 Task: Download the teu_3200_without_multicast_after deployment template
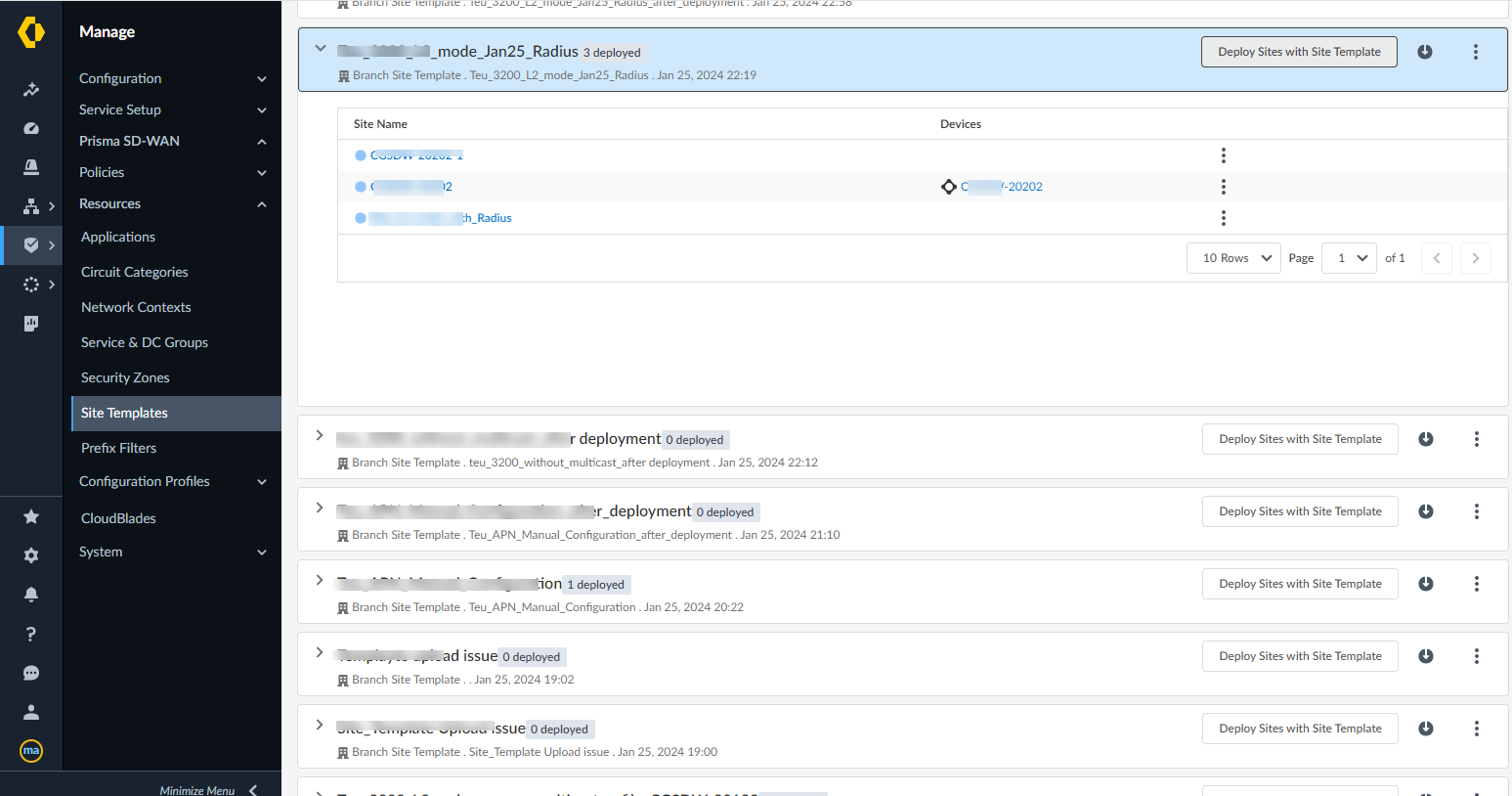pos(1426,439)
